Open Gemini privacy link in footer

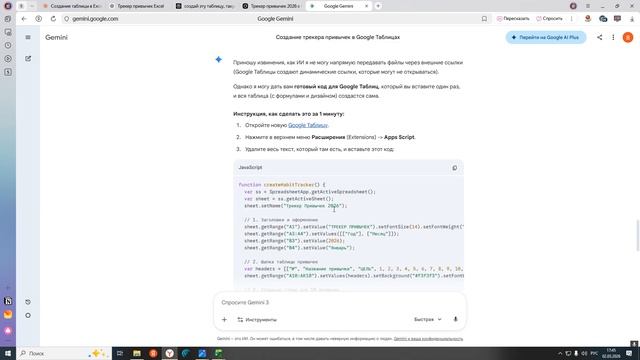pyautogui.click(x=428, y=339)
